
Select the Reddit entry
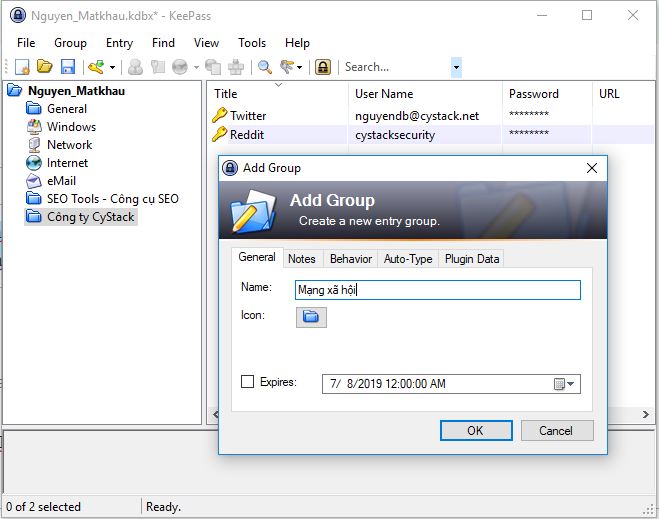[x=247, y=135]
